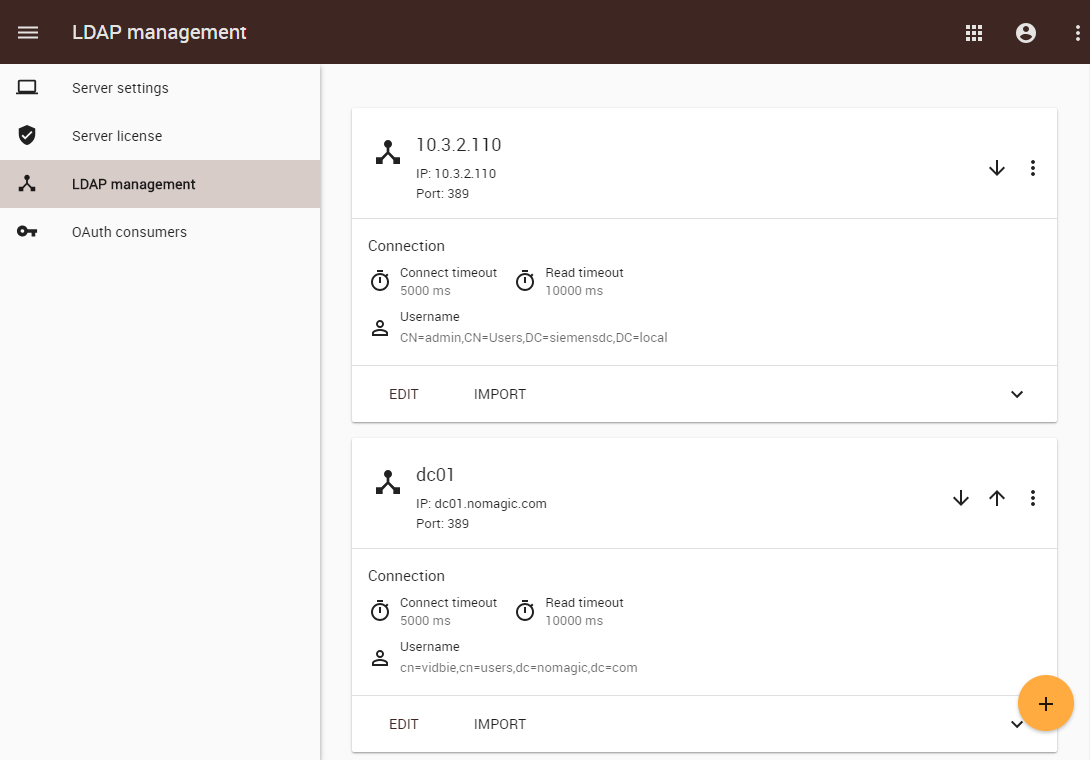Edit the dc01 LDAP server
This screenshot has width=1090, height=760.
click(x=404, y=724)
